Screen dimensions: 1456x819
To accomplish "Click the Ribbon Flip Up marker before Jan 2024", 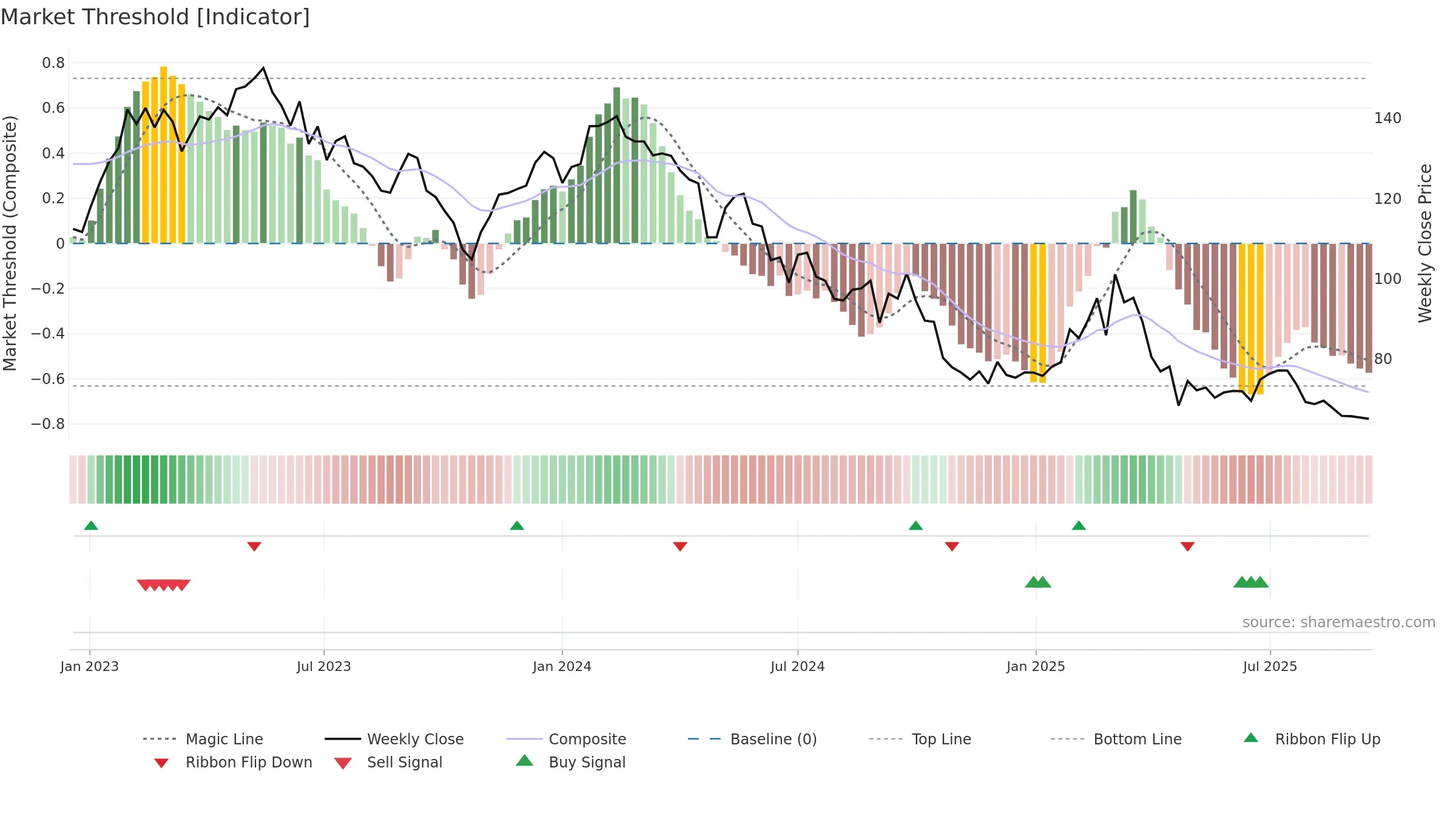I will click(517, 525).
